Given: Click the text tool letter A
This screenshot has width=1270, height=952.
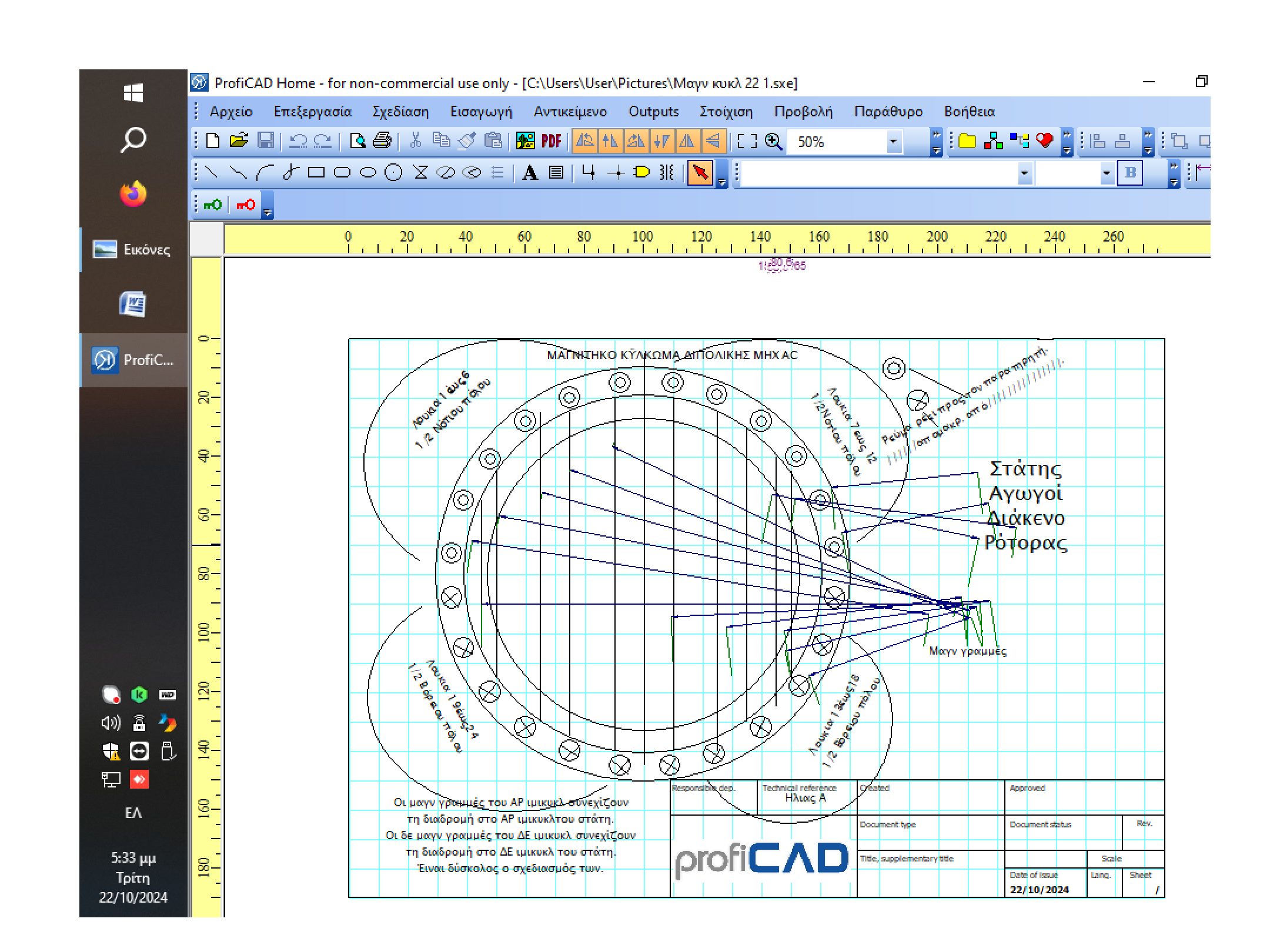Looking at the screenshot, I should pyautogui.click(x=530, y=172).
